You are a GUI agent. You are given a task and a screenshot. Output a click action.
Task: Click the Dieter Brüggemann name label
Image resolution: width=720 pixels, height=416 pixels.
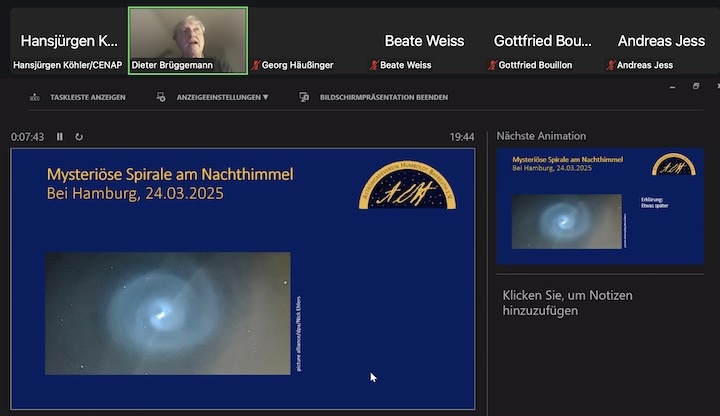click(x=172, y=65)
